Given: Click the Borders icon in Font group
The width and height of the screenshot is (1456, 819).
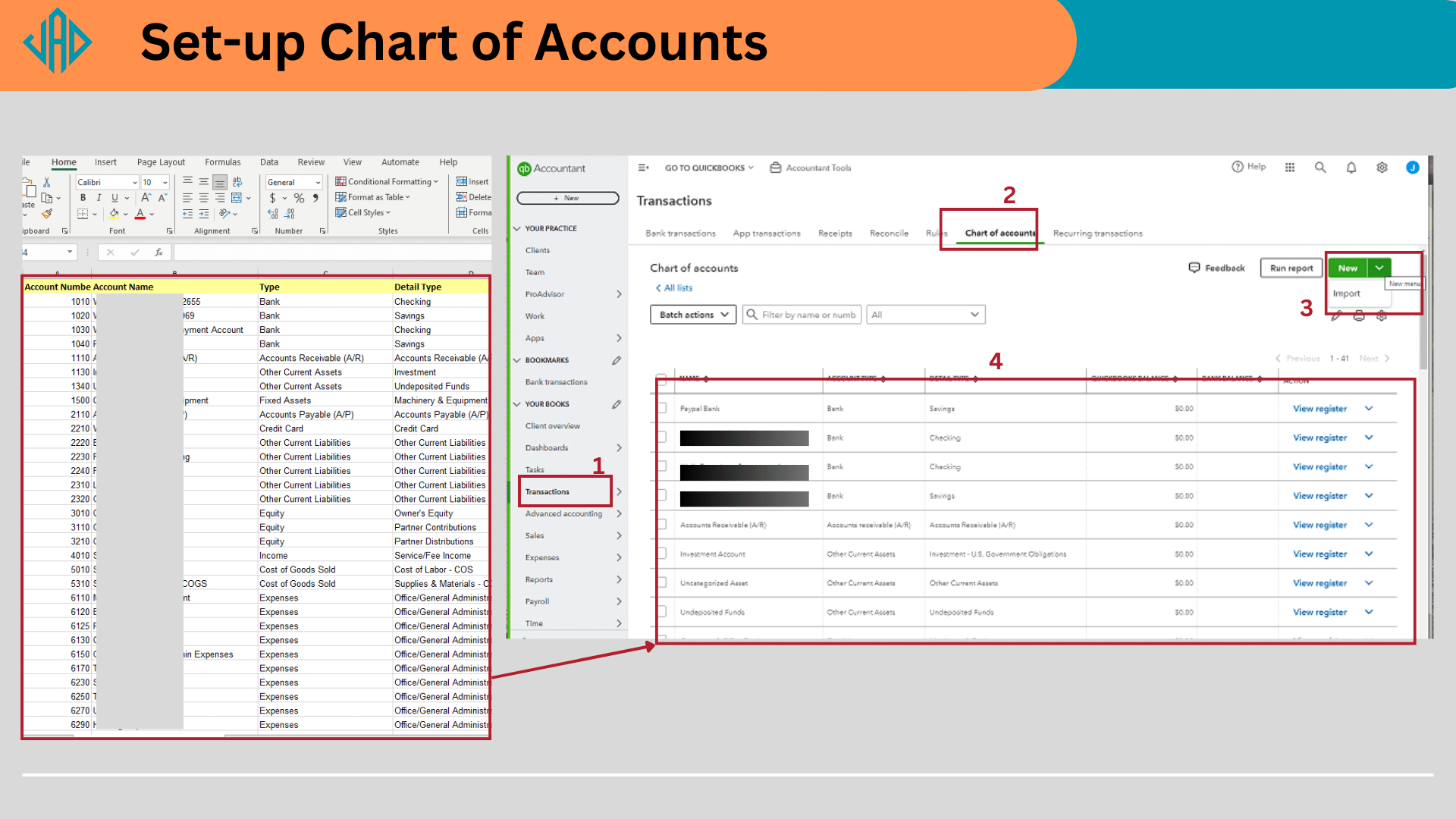Looking at the screenshot, I should pyautogui.click(x=83, y=214).
